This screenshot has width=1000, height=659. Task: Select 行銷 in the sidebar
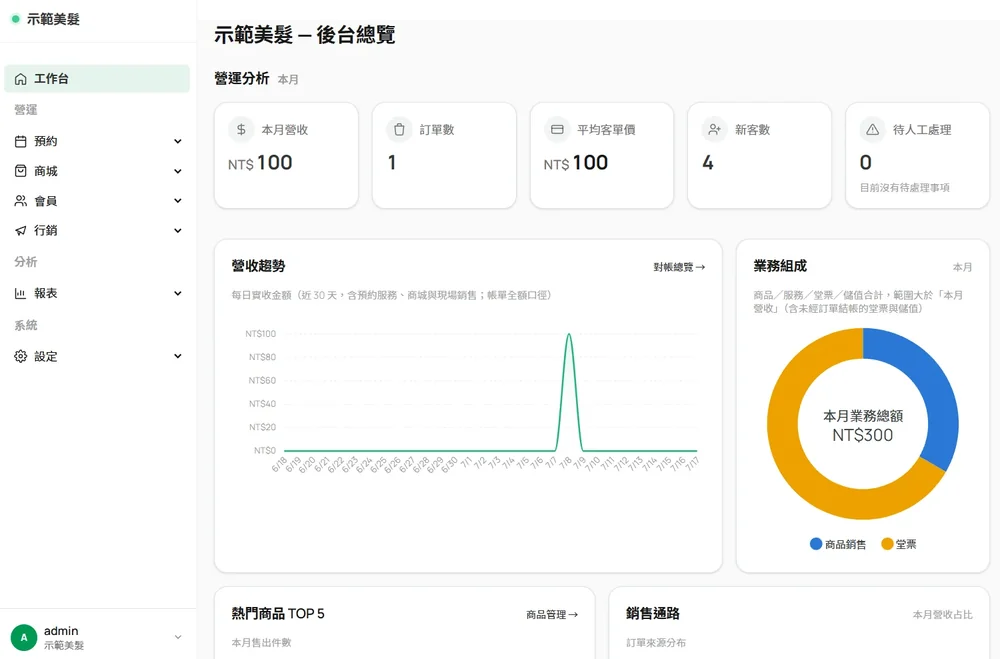click(x=97, y=230)
